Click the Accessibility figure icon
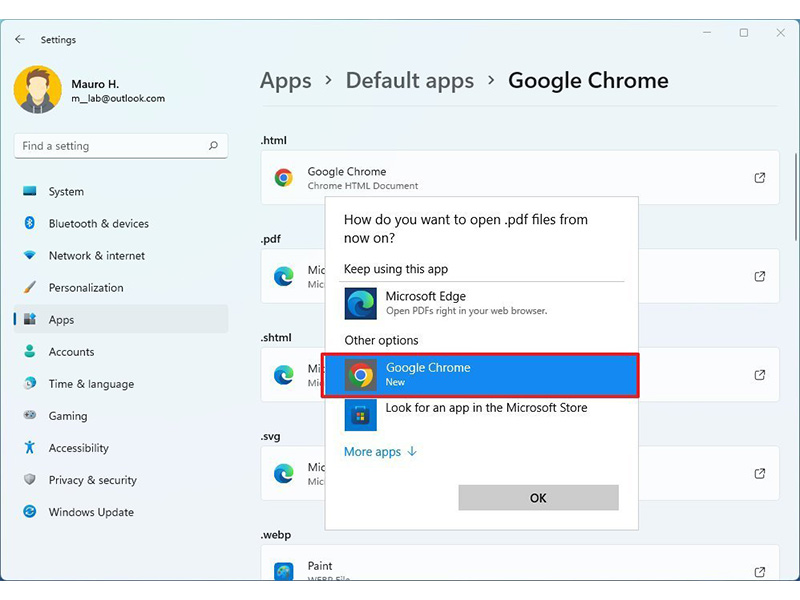800x600 pixels. [30, 447]
